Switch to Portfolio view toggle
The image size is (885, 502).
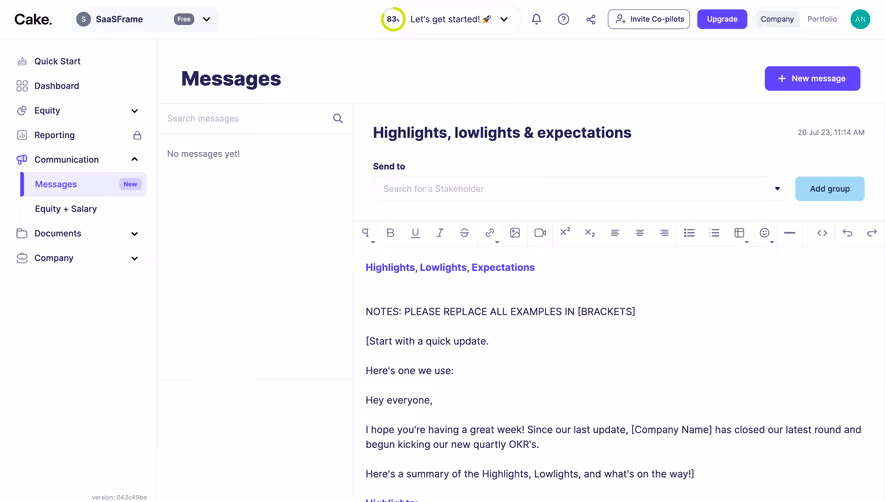[x=822, y=19]
